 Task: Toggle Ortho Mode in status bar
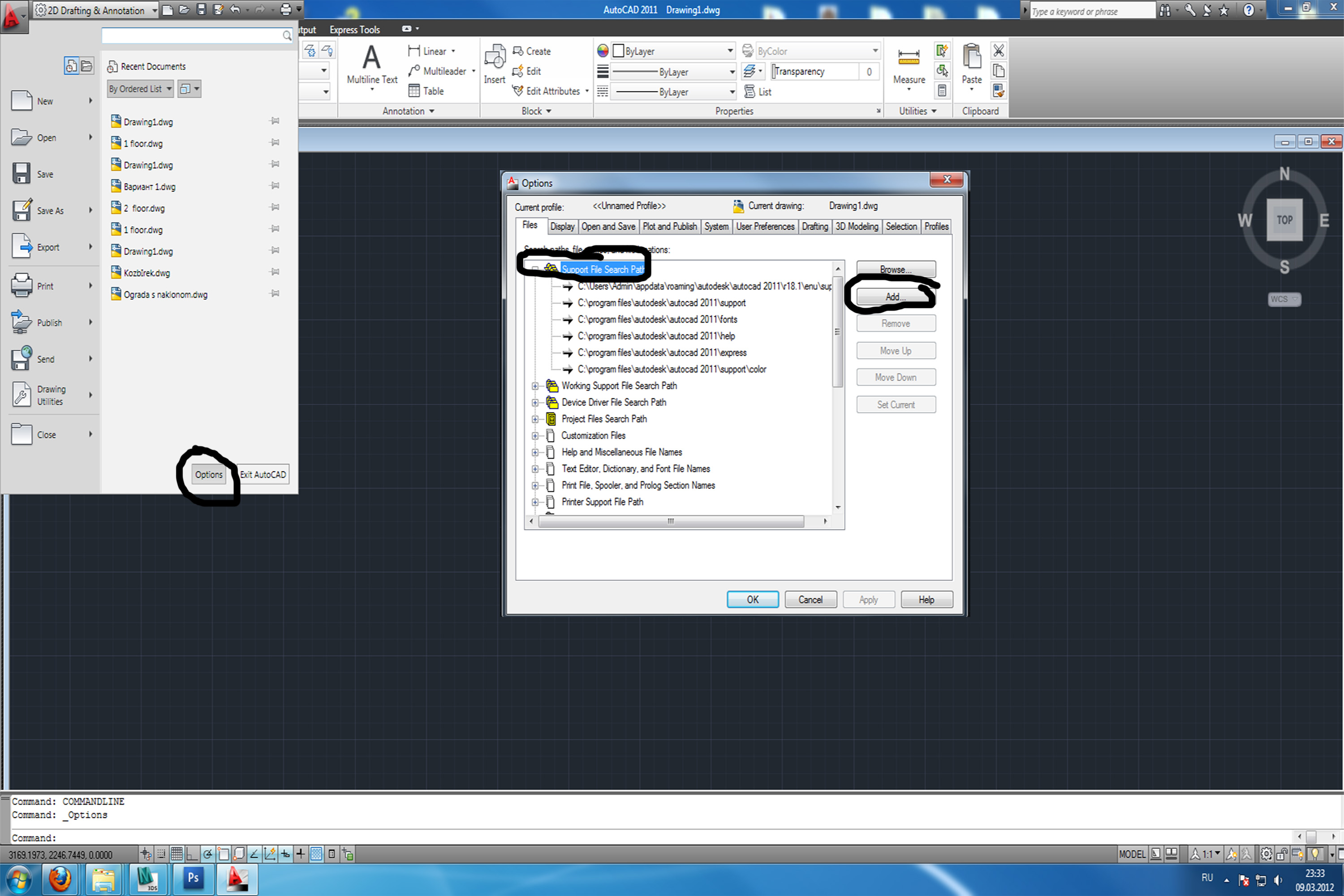(x=191, y=854)
